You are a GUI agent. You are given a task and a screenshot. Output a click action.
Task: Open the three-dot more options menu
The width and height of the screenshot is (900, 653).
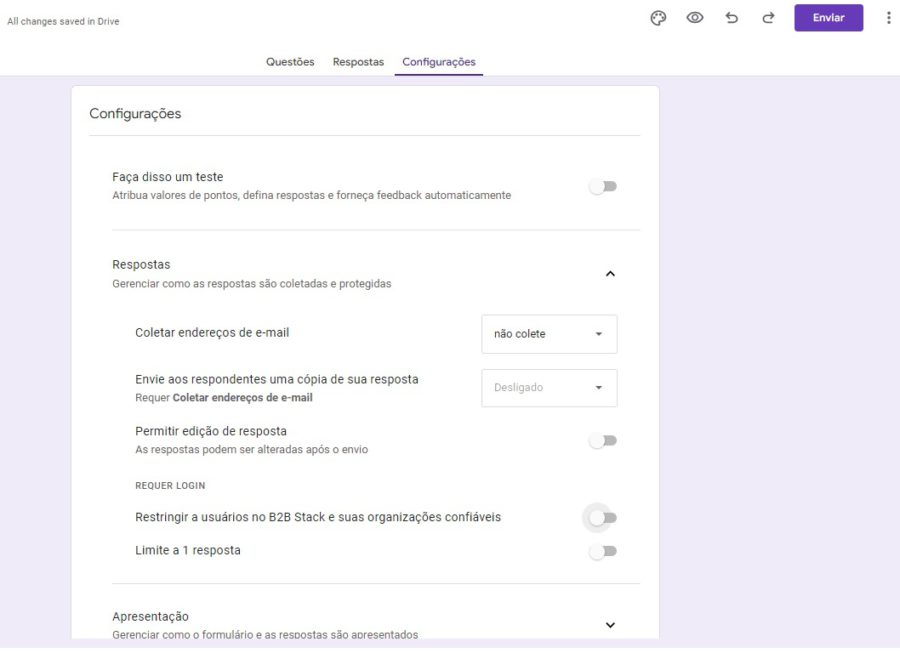point(889,17)
